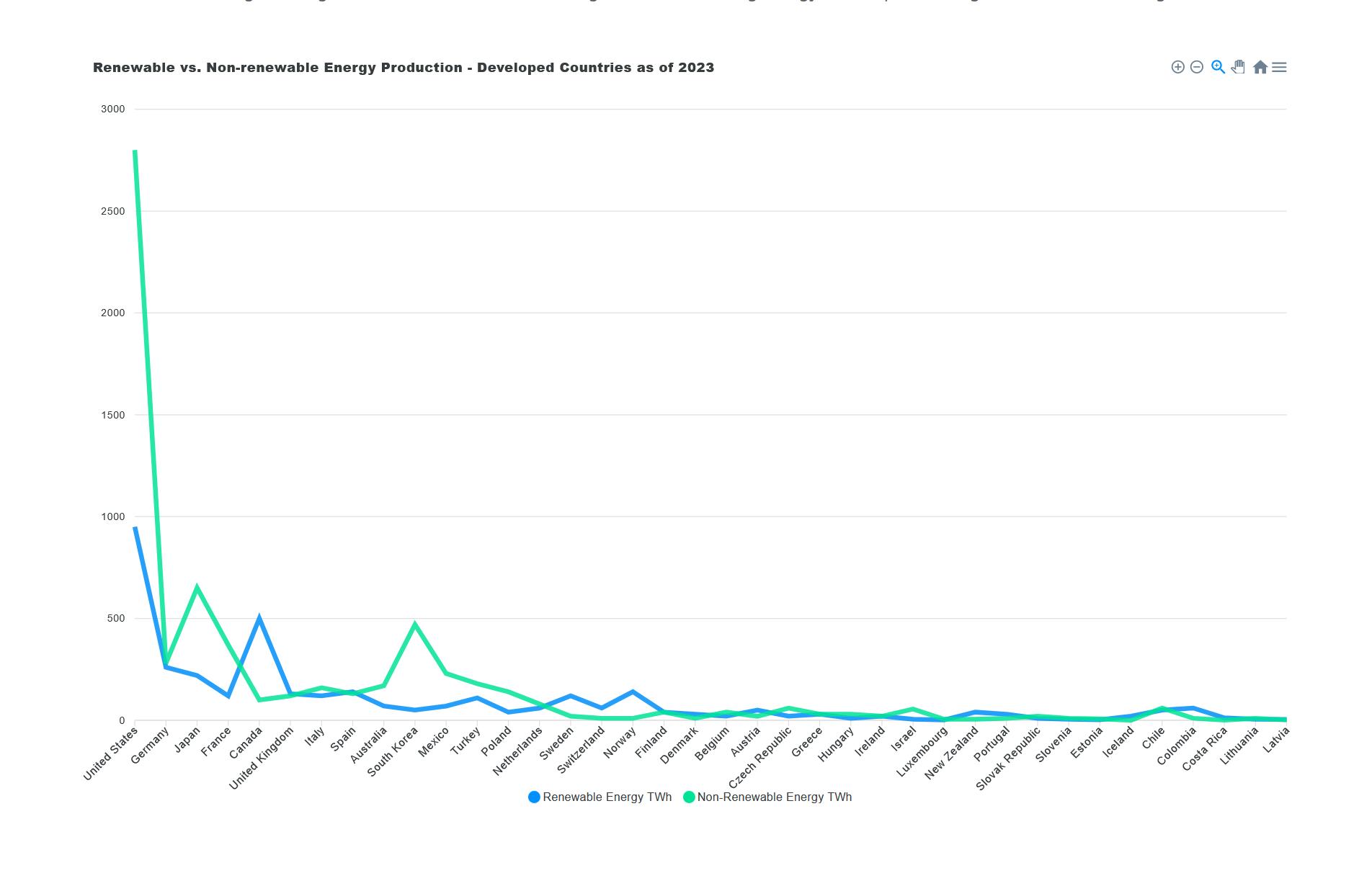Reset zoom with the home icon

pos(1260,67)
